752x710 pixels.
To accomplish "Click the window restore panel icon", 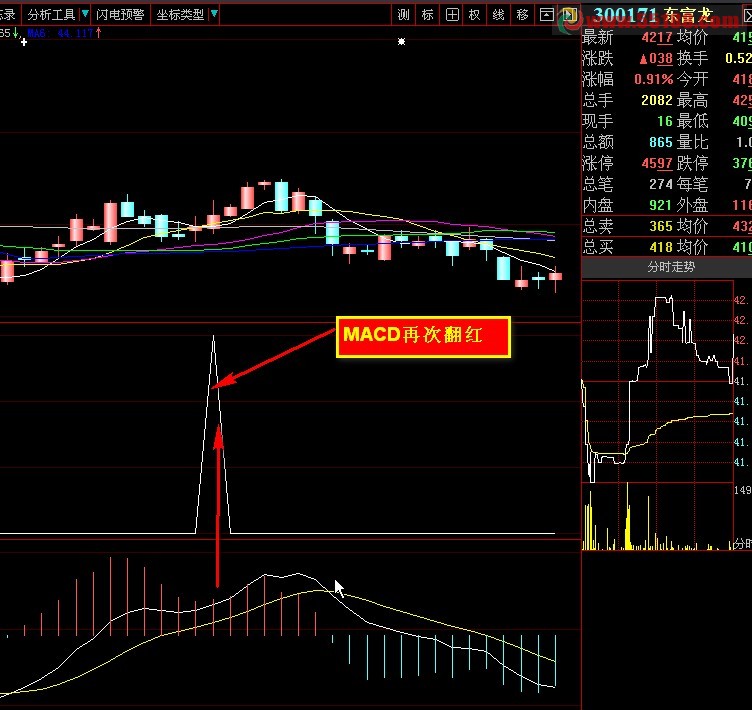I will pyautogui.click(x=546, y=15).
